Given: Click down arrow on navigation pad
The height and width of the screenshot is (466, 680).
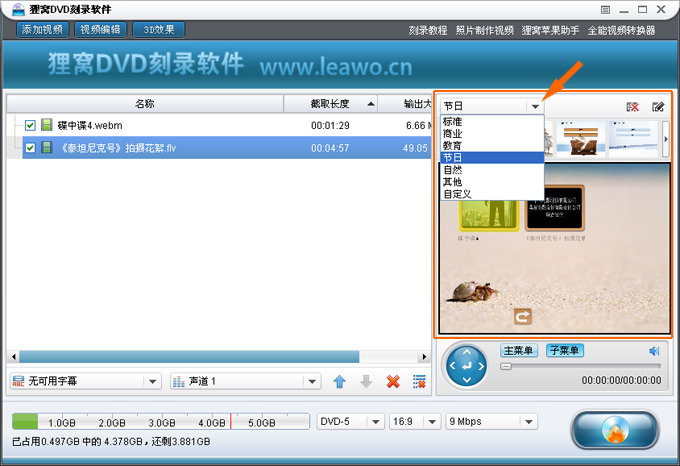Looking at the screenshot, I should click(x=467, y=380).
